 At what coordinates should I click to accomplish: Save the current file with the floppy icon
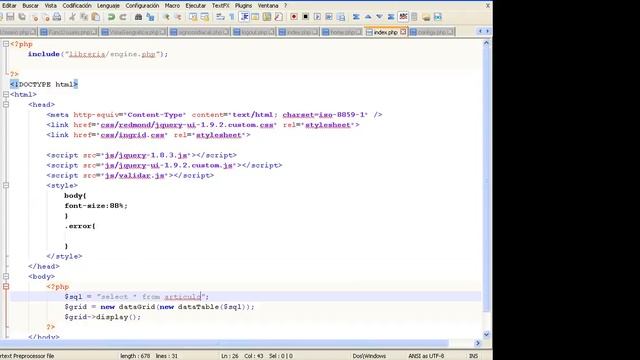pyautogui.click(x=10, y=17)
